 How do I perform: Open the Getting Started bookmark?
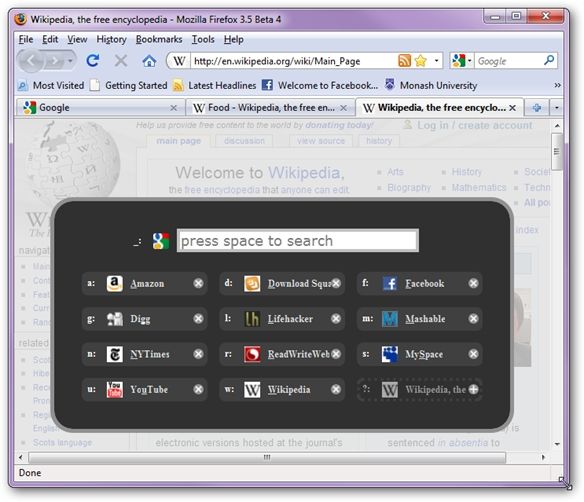click(x=129, y=85)
